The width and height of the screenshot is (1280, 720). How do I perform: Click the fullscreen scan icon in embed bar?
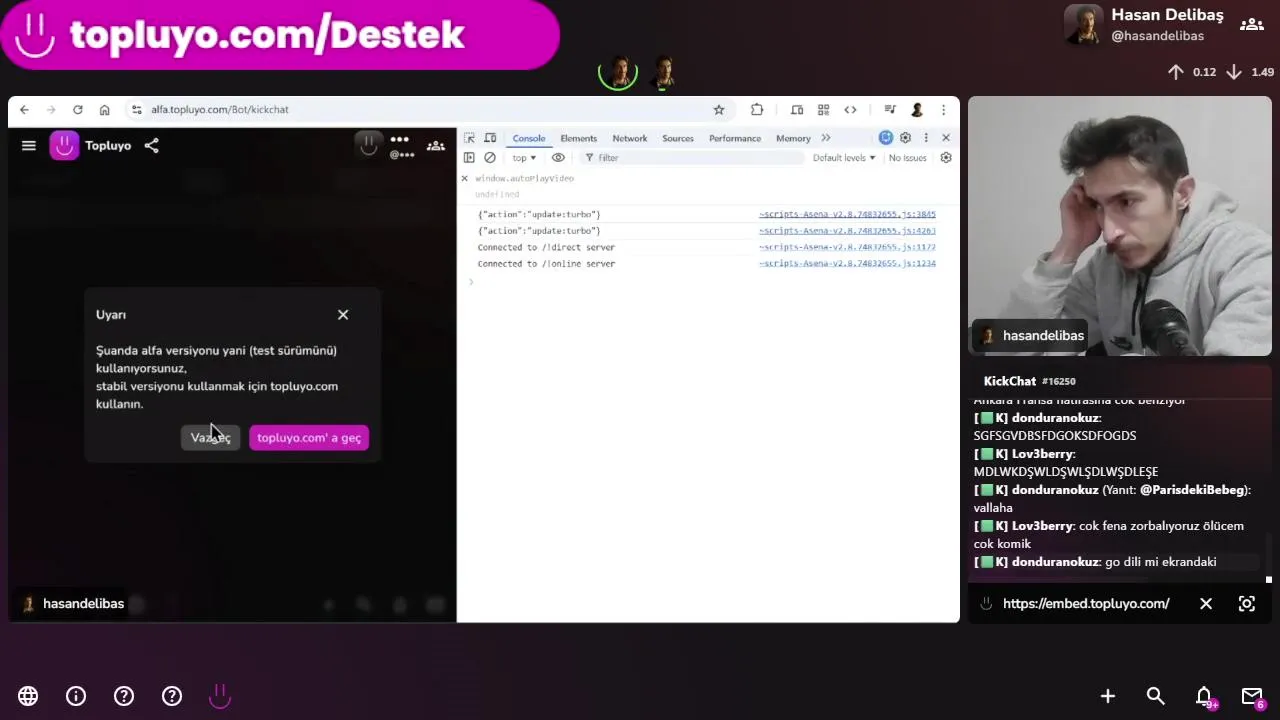[x=1247, y=604]
